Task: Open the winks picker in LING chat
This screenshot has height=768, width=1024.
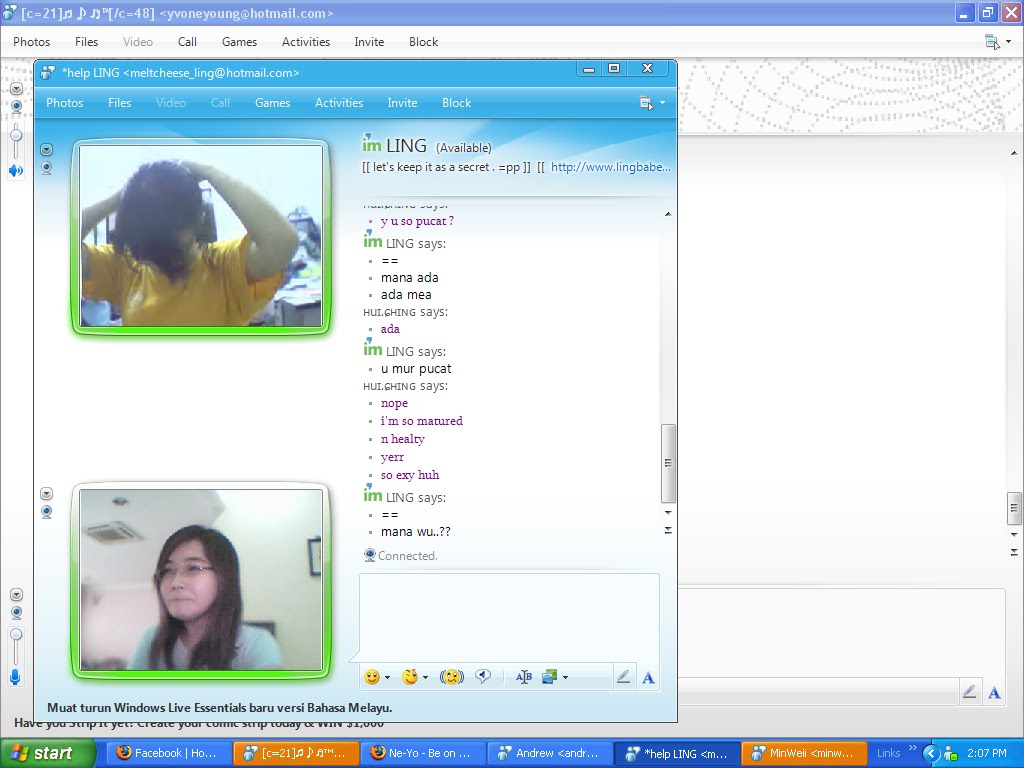Action: [x=410, y=677]
